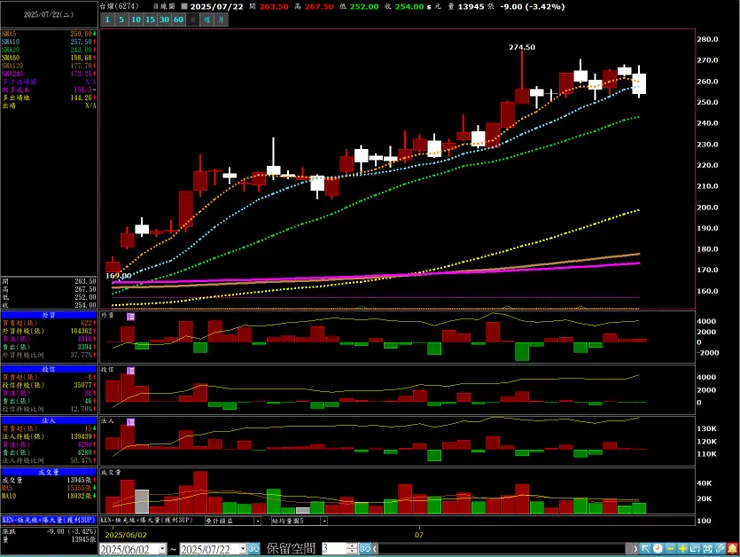Screen dimensions: 740x557
Task: Select the 30-minute timeframe button
Action: pyautogui.click(x=164, y=20)
